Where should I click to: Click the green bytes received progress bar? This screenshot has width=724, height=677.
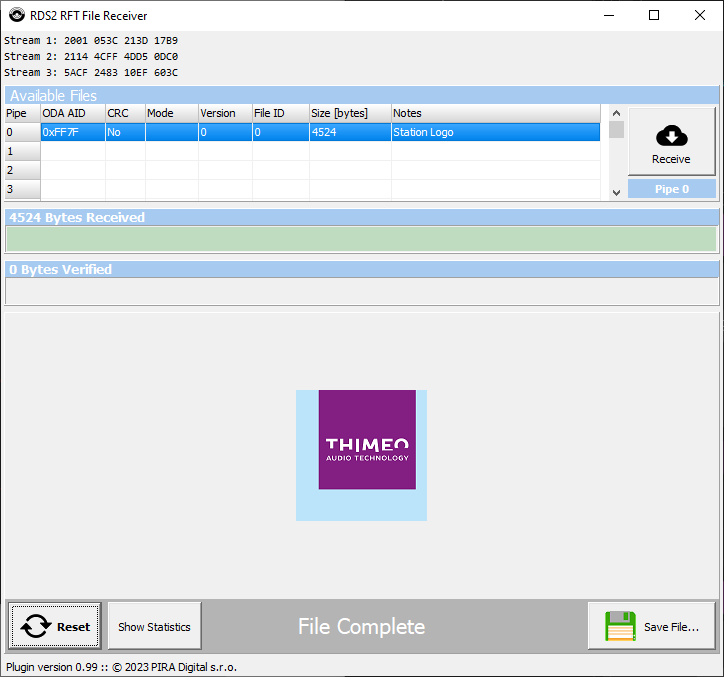[x=362, y=239]
